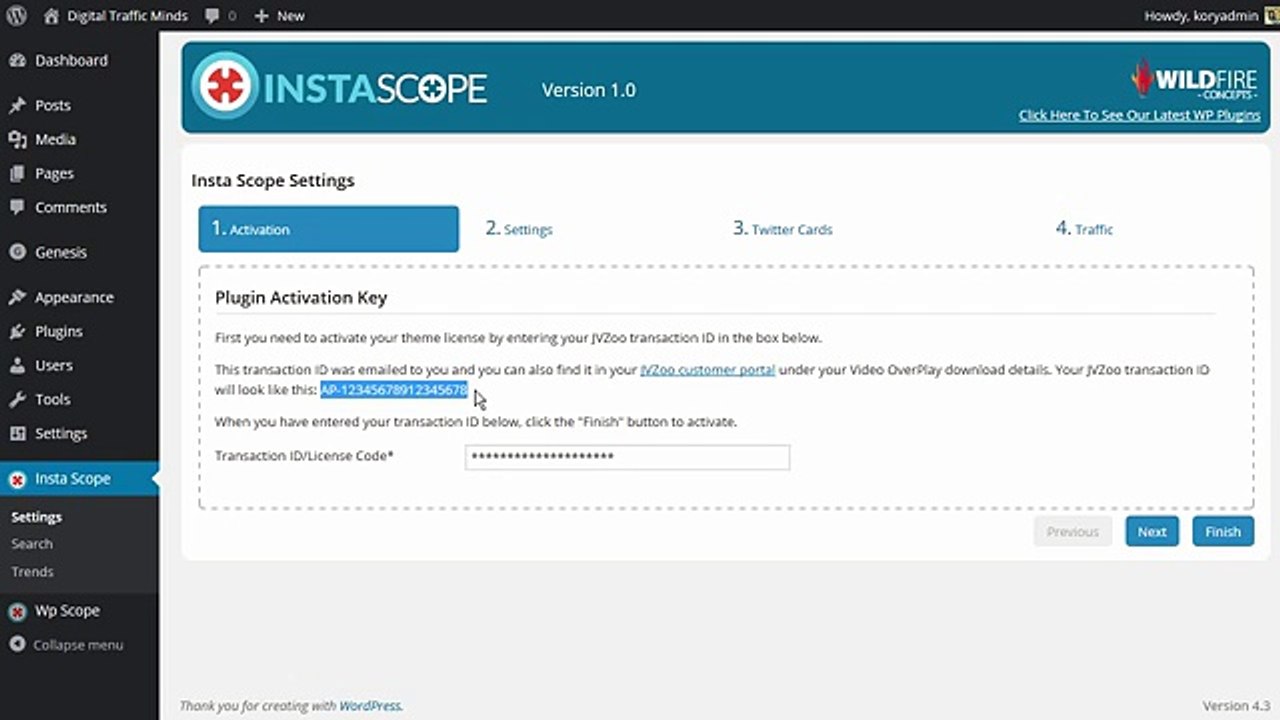Click the Users person icon

tap(17, 365)
